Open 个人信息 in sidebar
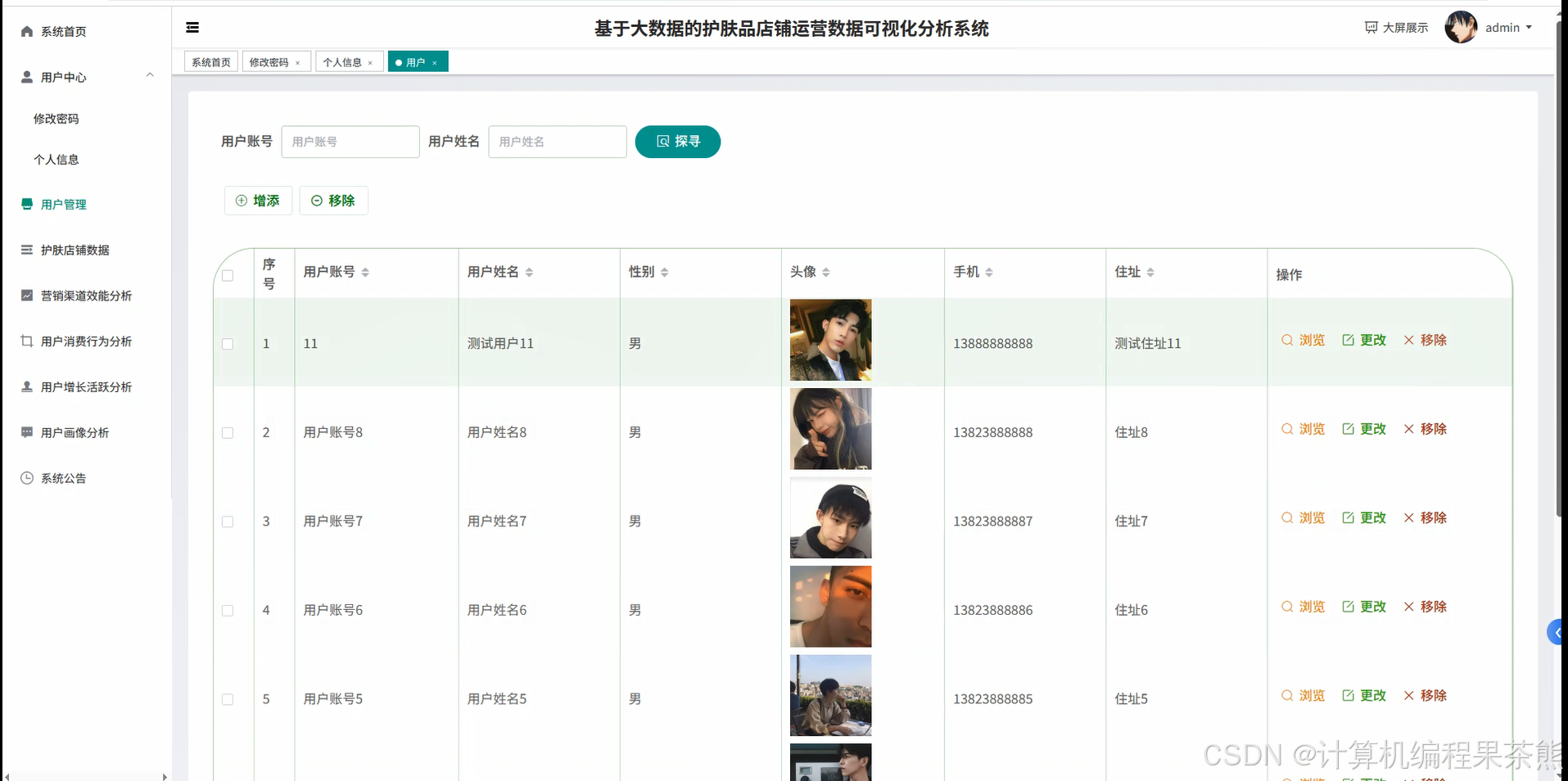 [x=56, y=160]
